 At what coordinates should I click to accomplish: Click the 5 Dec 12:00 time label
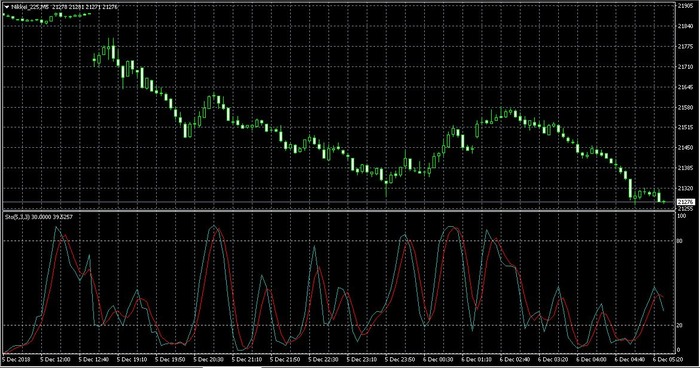(x=55, y=359)
